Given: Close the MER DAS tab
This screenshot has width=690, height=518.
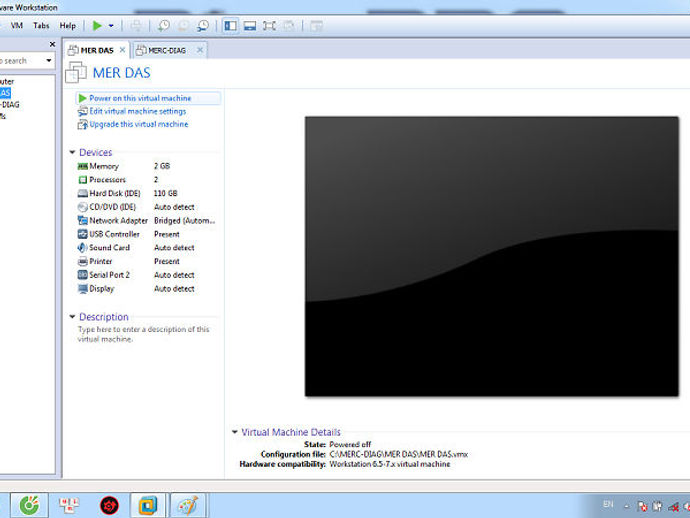Looking at the screenshot, I should [122, 50].
